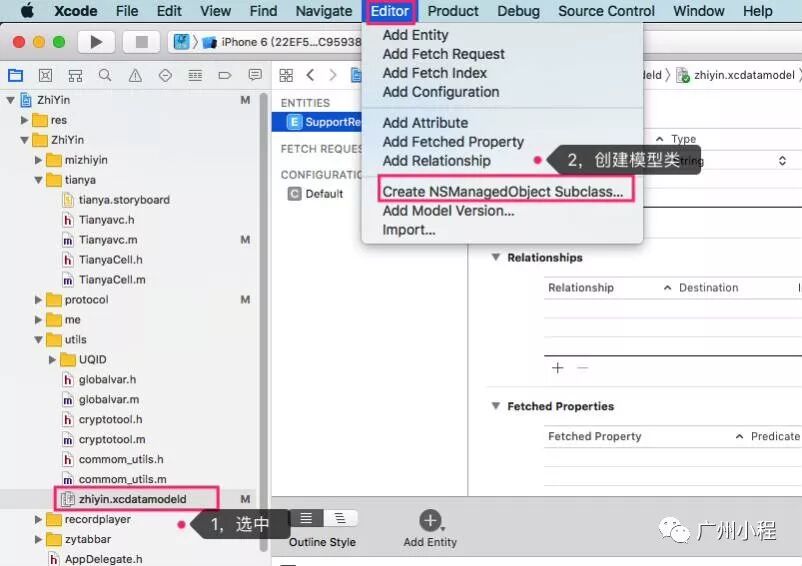Show the Project navigator
This screenshot has width=802, height=566.
click(x=15, y=75)
